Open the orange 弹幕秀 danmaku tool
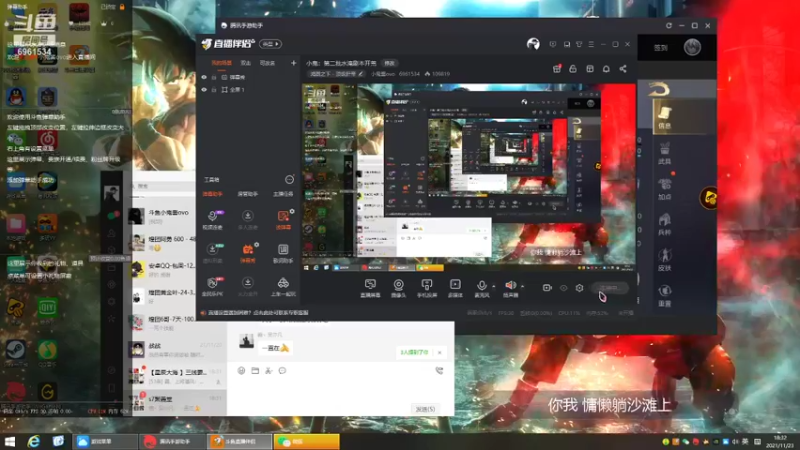Screen dimensions: 800x450 (x=247, y=253)
